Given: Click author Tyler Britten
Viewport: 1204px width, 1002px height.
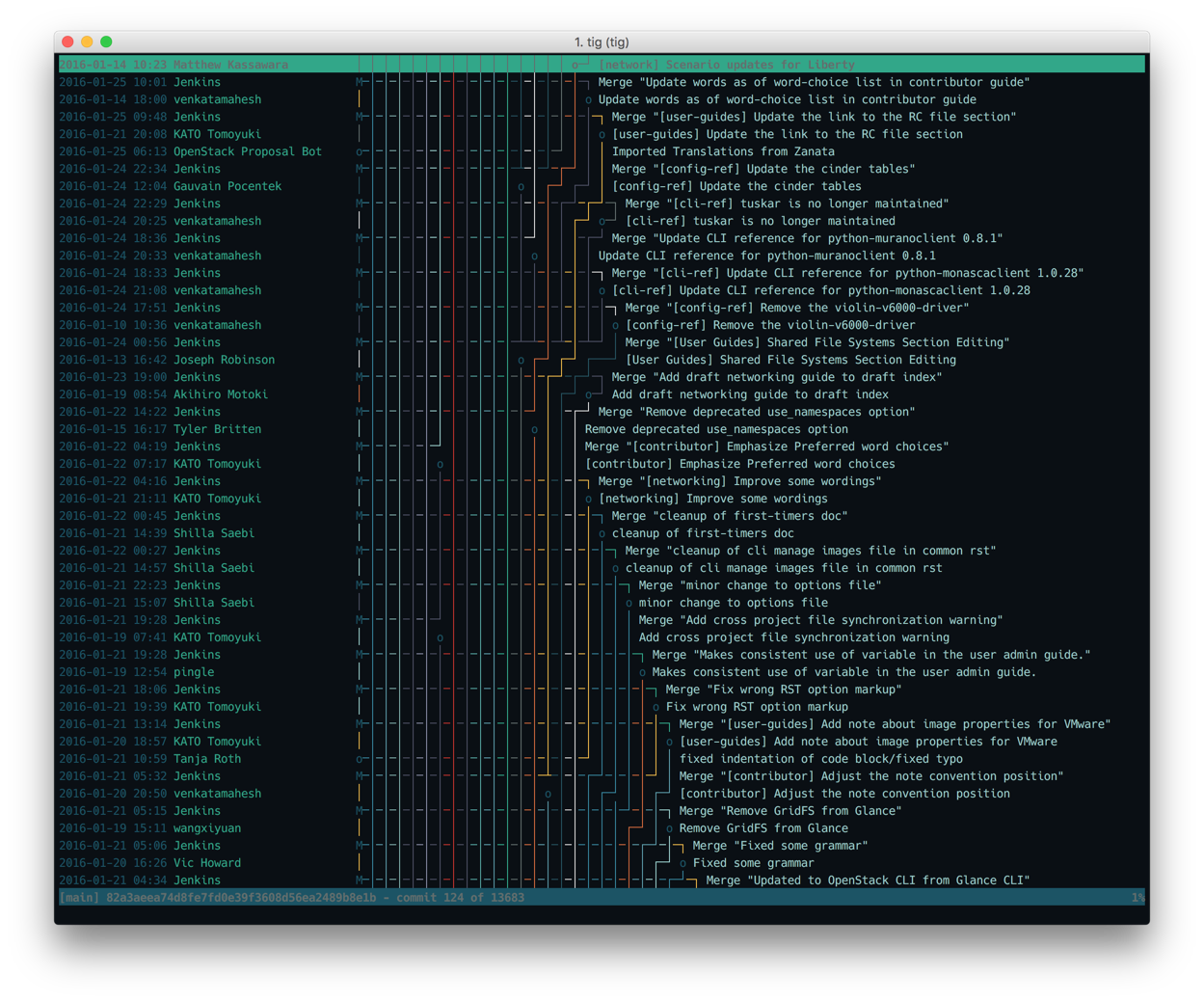Looking at the screenshot, I should pyautogui.click(x=217, y=429).
